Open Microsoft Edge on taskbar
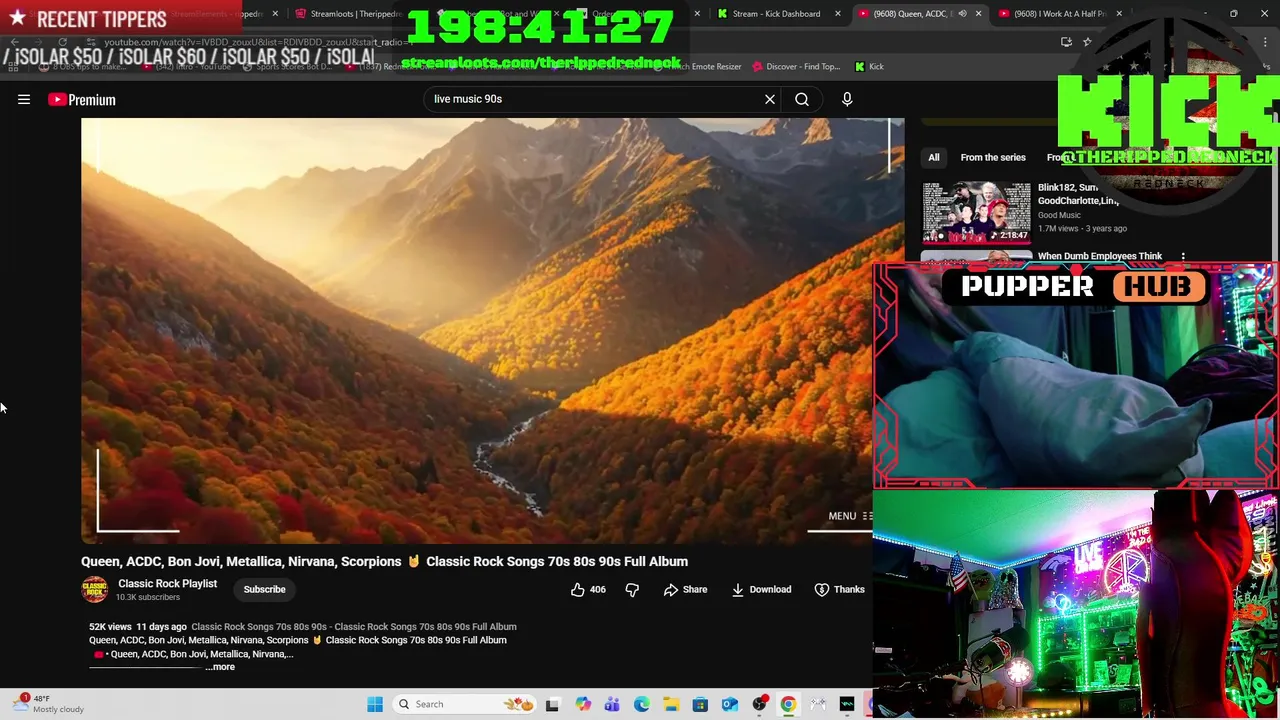Screen dimensions: 1280x720 [641, 704]
